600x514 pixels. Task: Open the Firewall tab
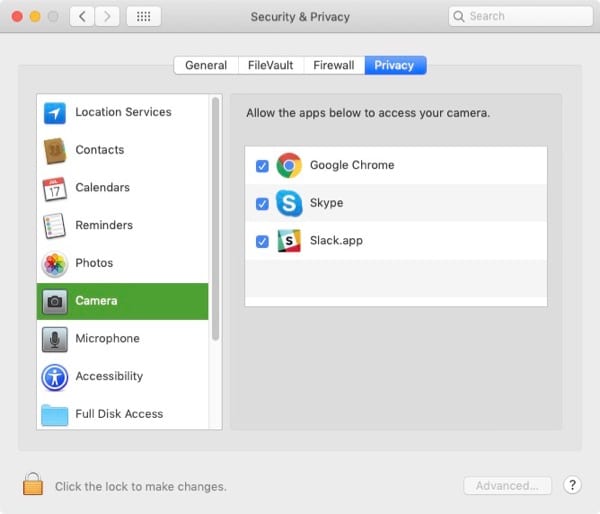click(x=334, y=65)
